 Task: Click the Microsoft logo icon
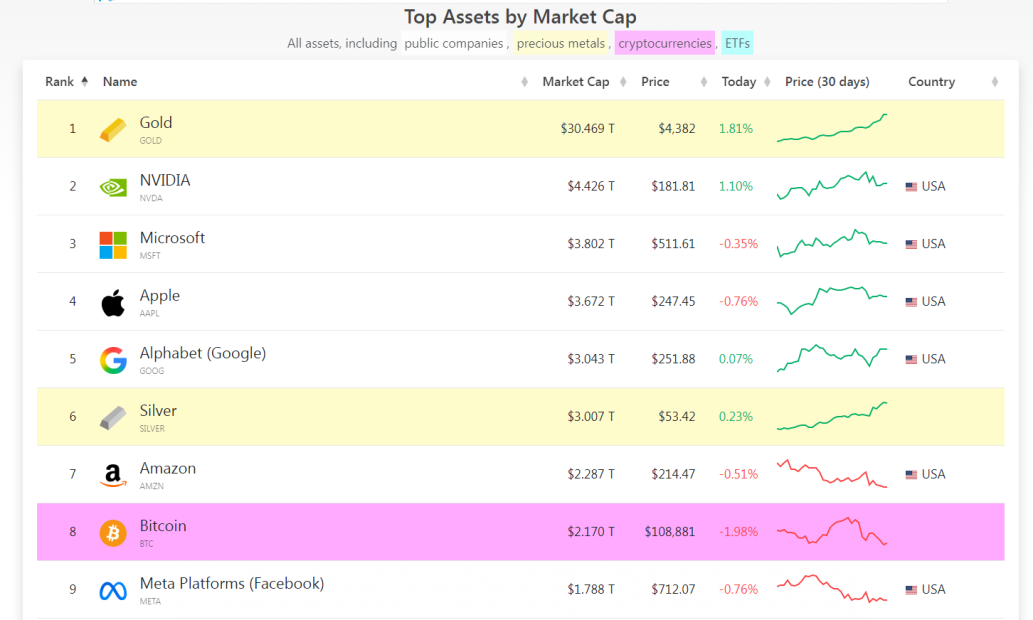coord(113,245)
